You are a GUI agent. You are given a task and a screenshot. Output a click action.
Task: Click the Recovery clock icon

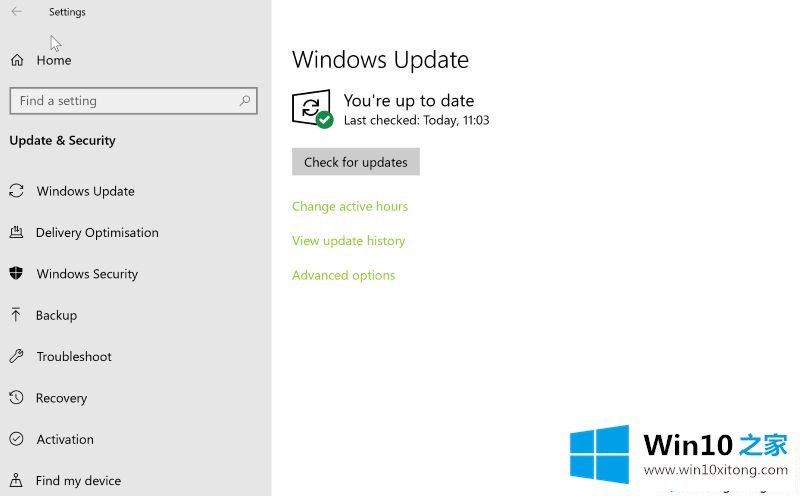coord(16,398)
